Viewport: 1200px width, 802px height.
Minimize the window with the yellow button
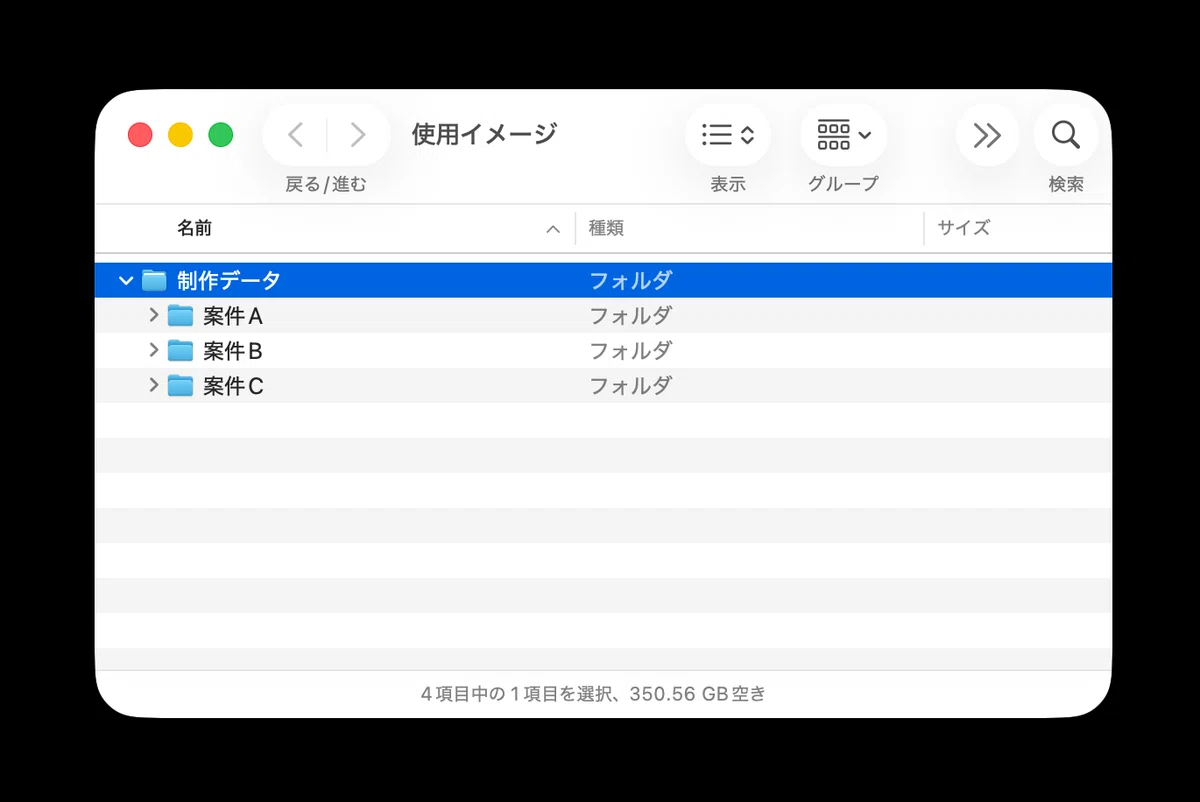pyautogui.click(x=180, y=135)
